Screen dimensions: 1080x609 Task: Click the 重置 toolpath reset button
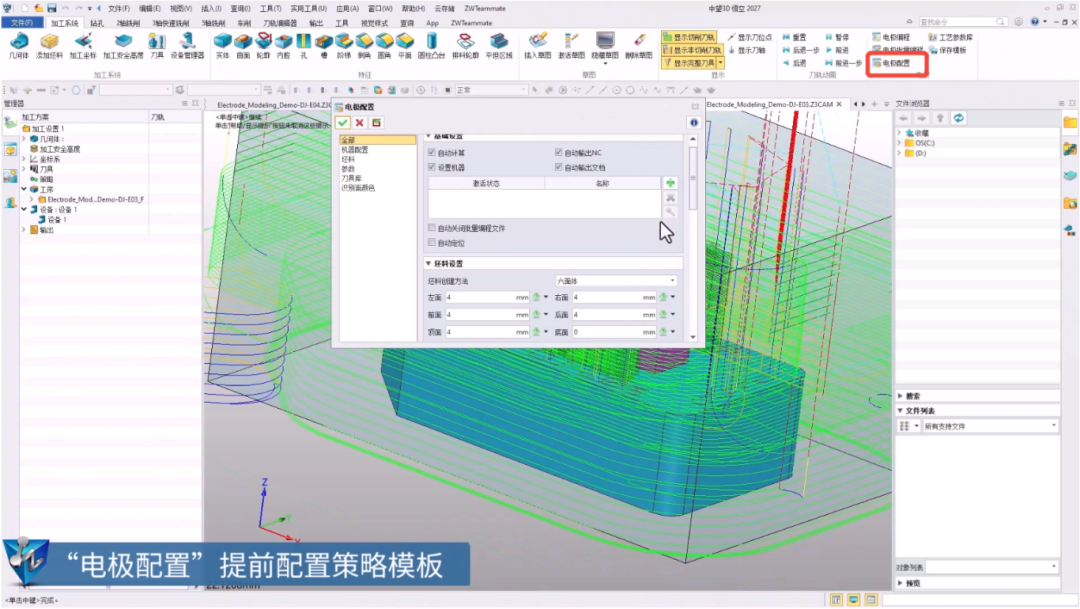click(x=794, y=37)
